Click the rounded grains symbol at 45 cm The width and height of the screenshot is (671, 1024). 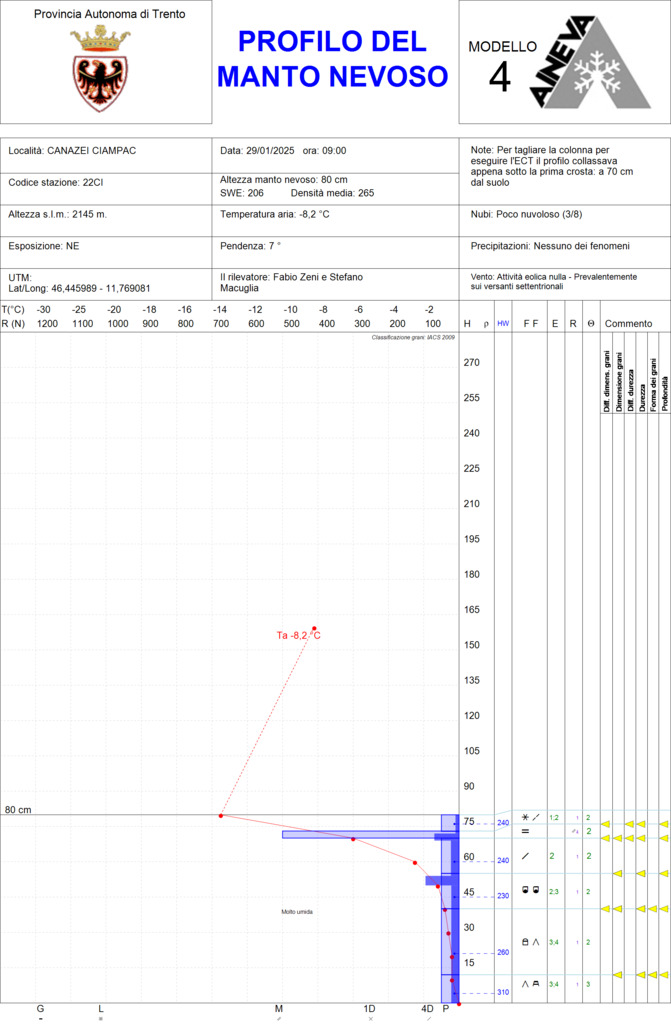tap(530, 890)
